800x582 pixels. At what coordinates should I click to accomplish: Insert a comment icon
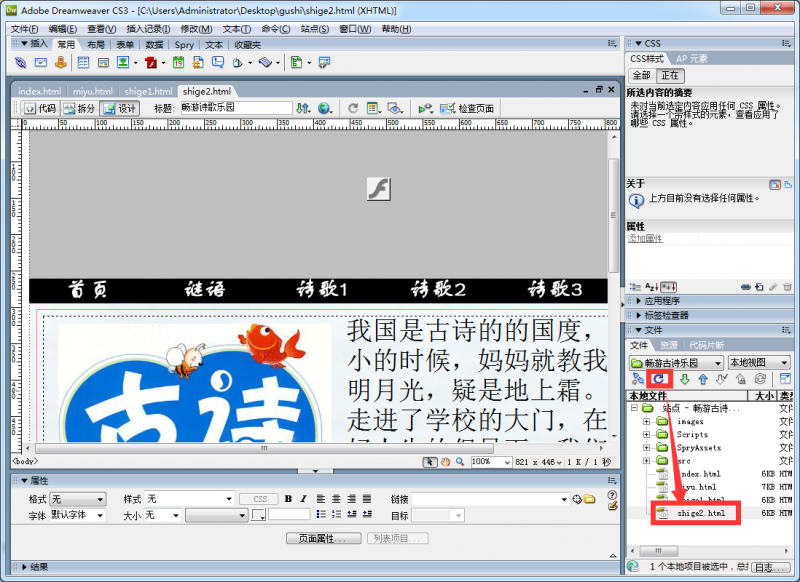tap(218, 63)
